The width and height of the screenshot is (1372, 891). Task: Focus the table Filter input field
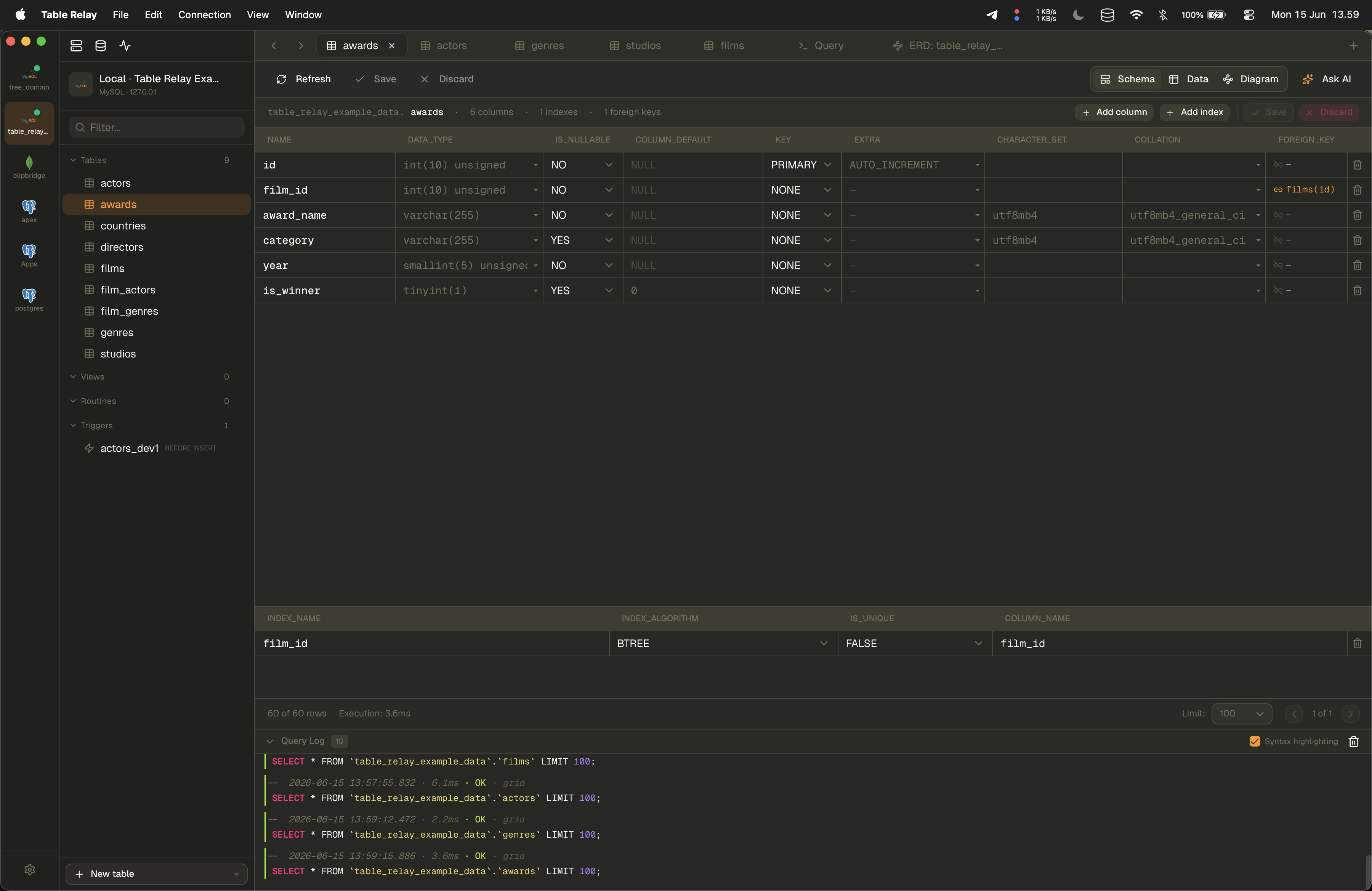pyautogui.click(x=156, y=127)
